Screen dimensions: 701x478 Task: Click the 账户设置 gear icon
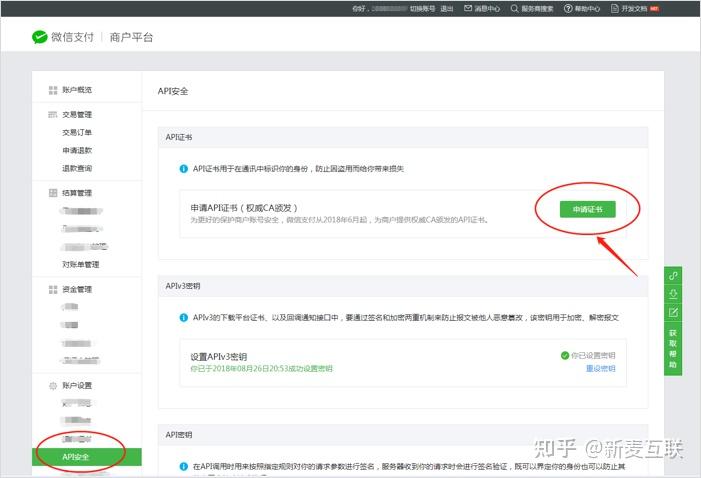click(x=53, y=385)
